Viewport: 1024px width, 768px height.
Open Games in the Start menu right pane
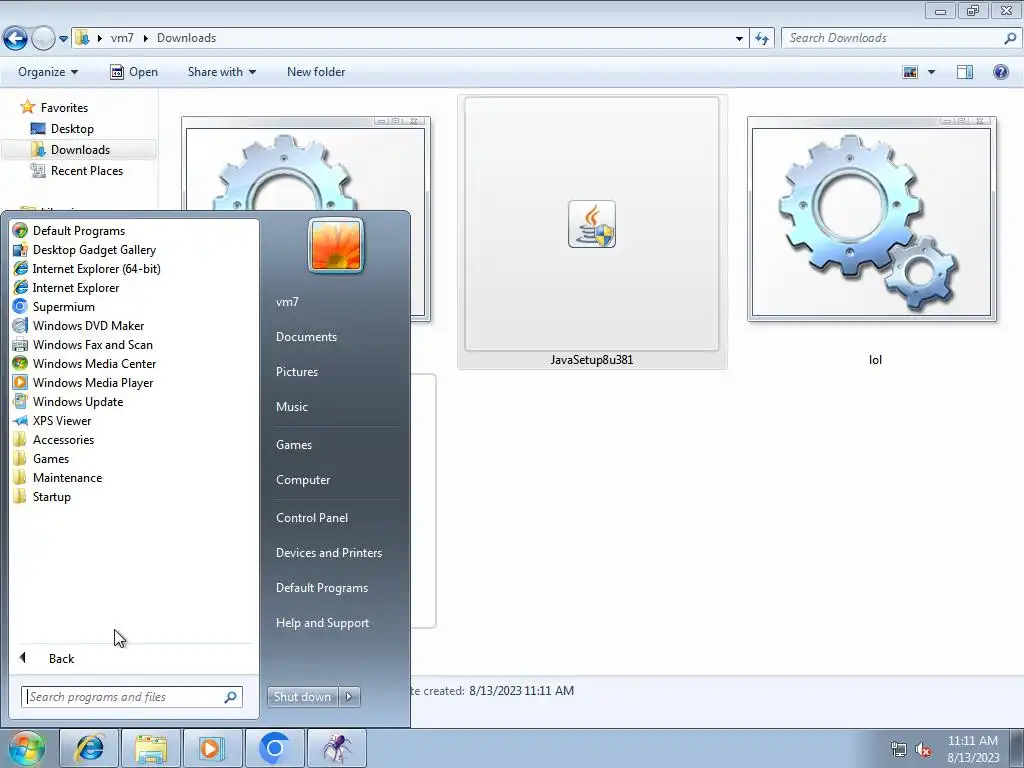[294, 445]
